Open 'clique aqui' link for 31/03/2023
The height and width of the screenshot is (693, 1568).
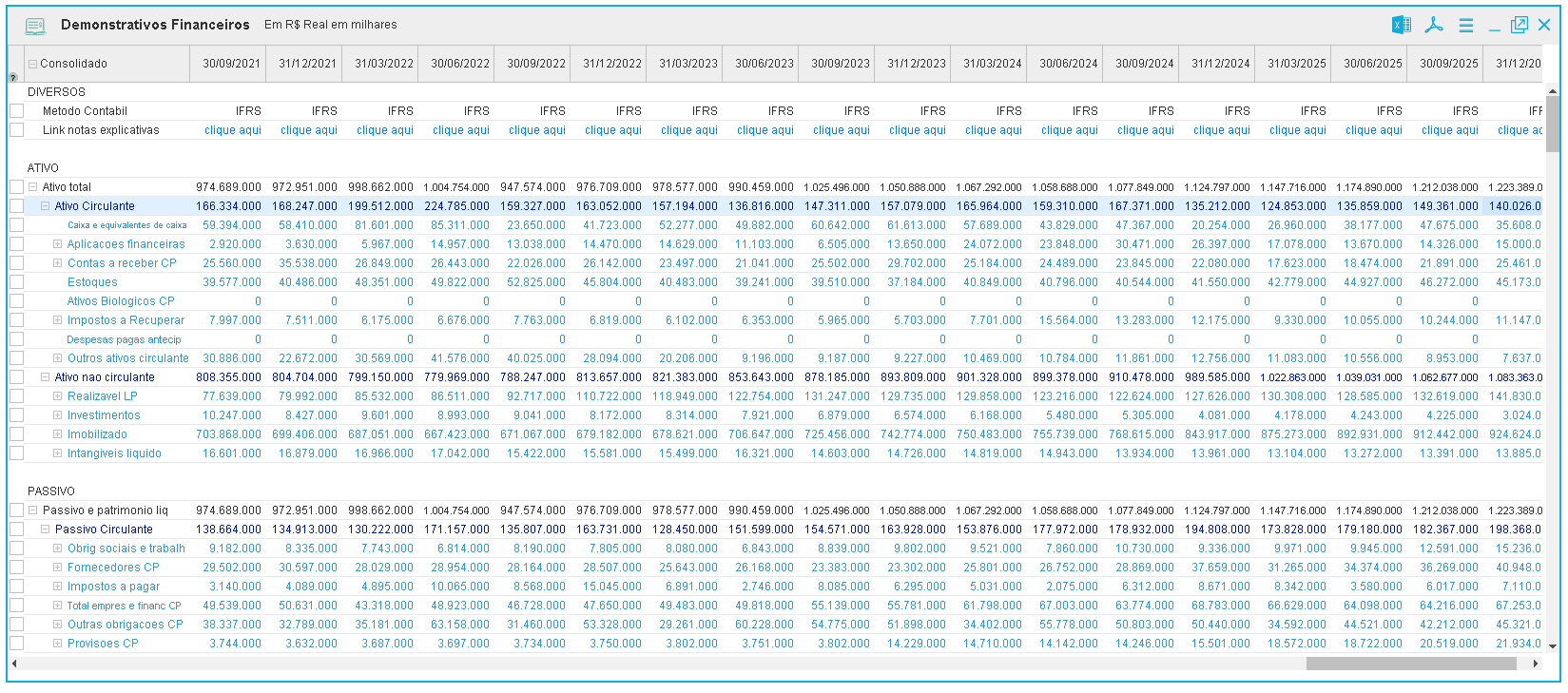(689, 130)
